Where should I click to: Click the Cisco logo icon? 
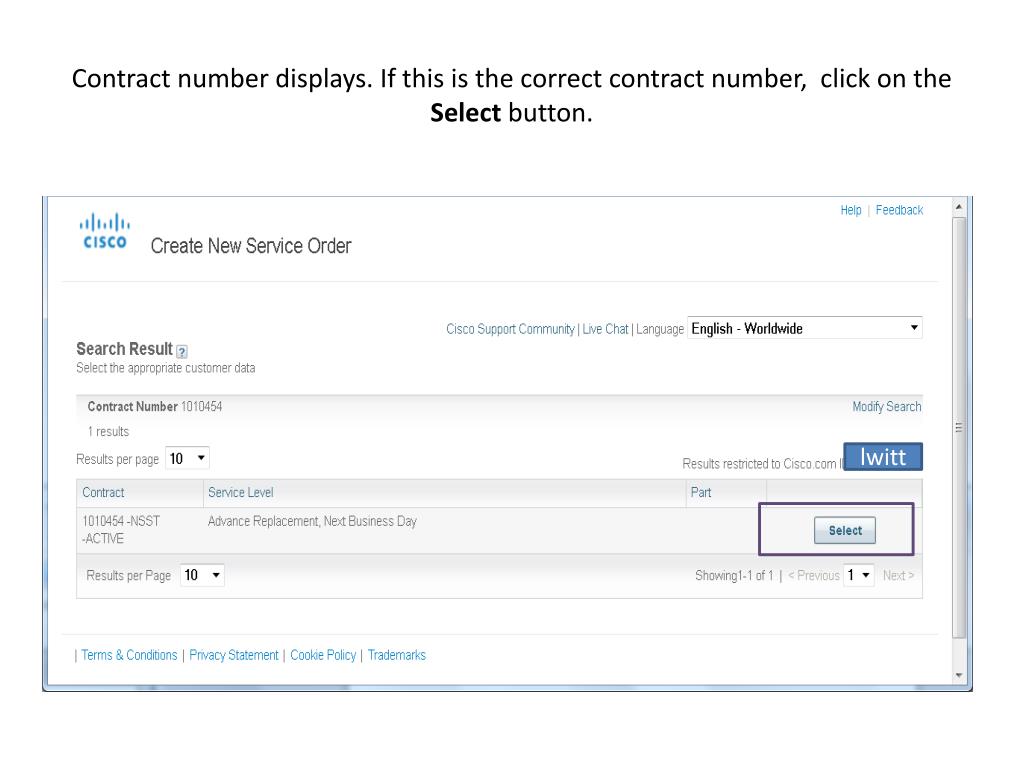coord(104,232)
